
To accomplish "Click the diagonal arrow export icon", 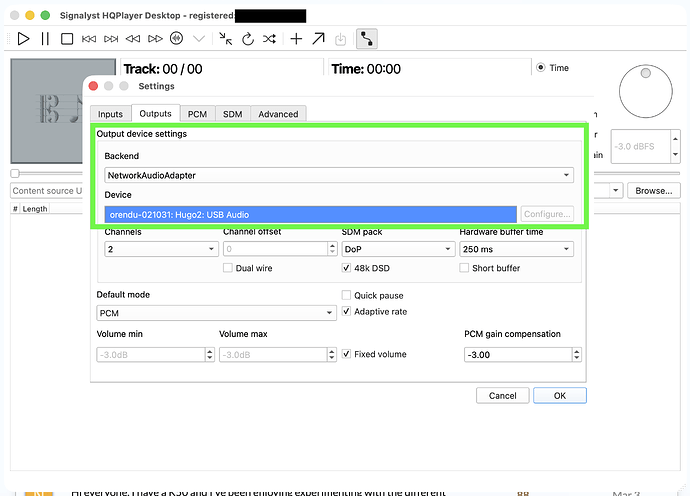I will point(318,39).
